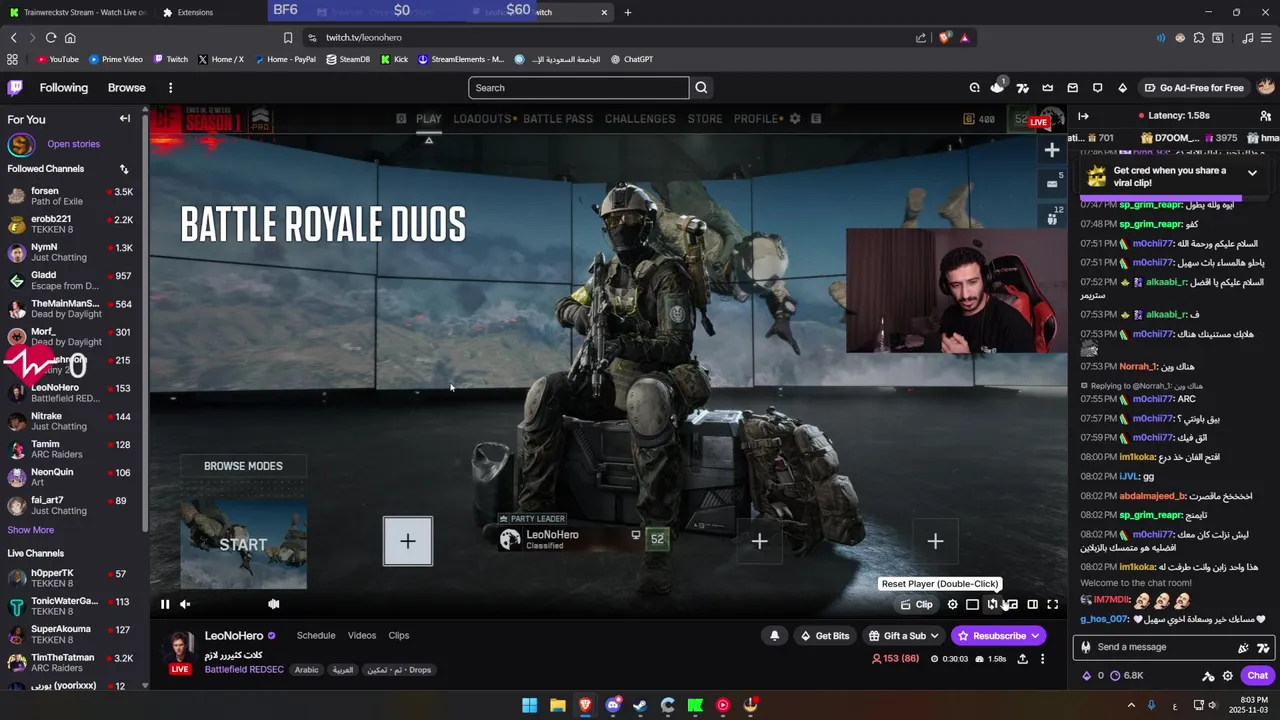Open top nav three-dot more menu
The height and width of the screenshot is (720, 1280).
point(170,88)
